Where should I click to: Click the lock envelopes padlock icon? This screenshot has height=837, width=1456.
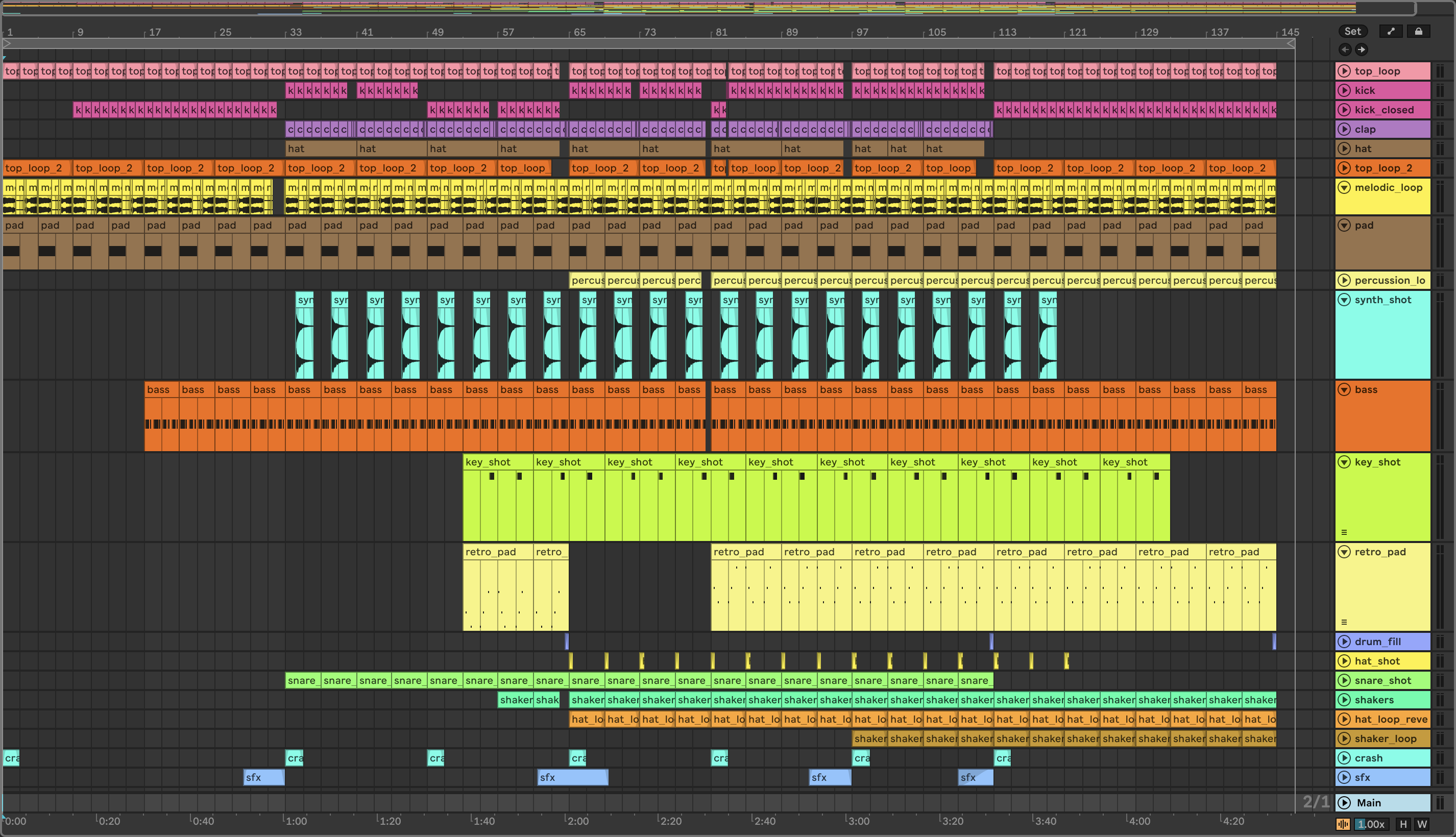coord(1418,31)
